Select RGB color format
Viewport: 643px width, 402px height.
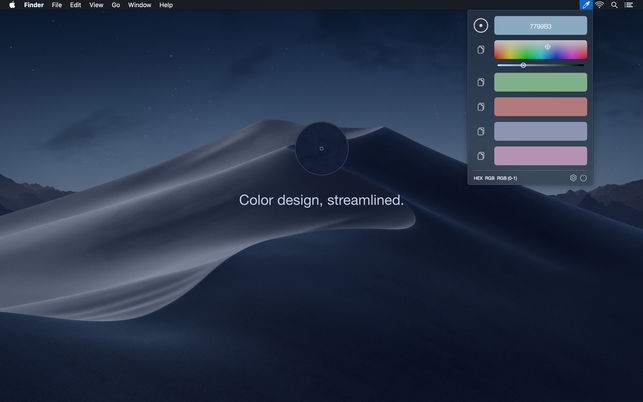[490, 178]
